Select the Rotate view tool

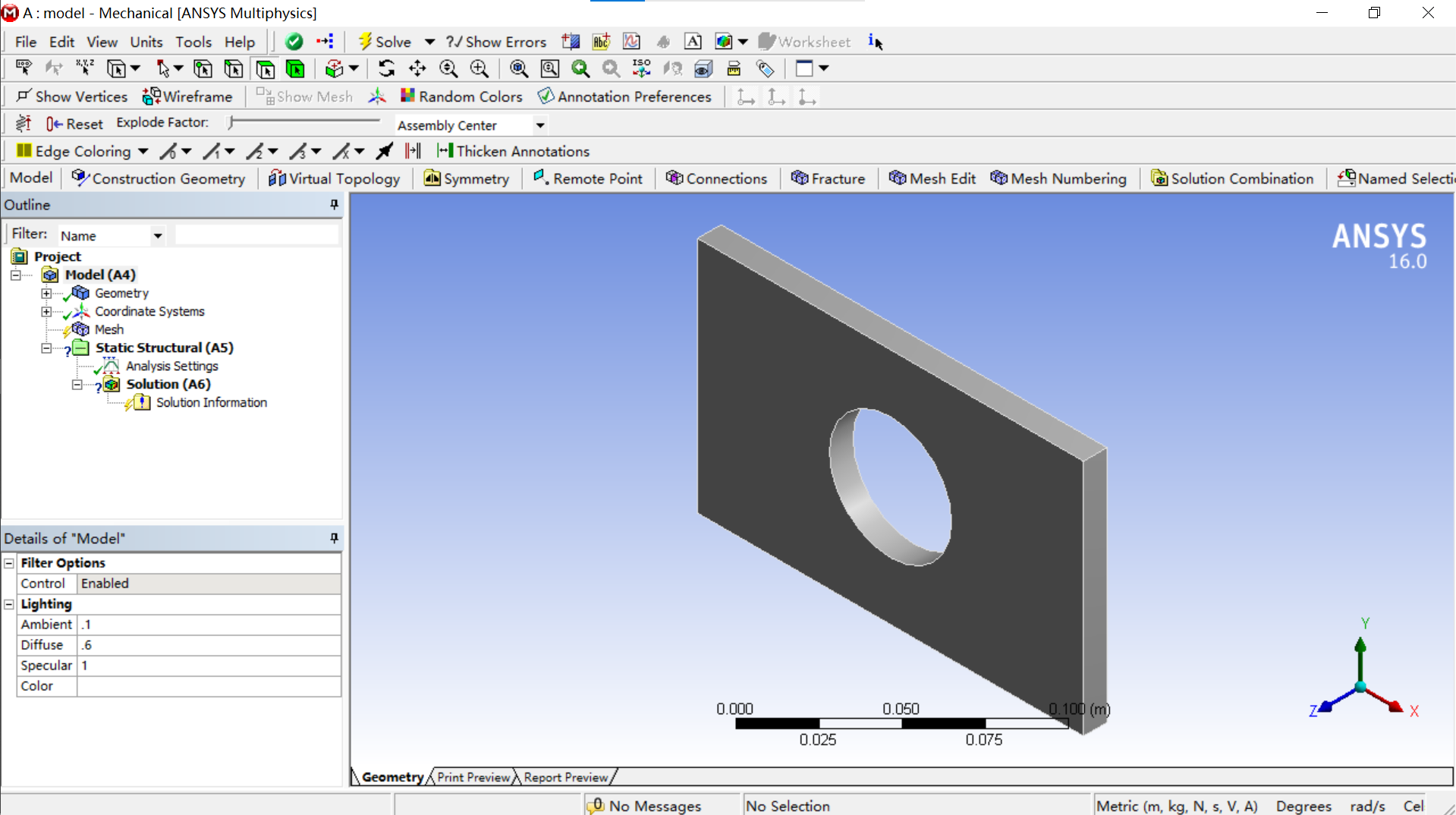386,68
